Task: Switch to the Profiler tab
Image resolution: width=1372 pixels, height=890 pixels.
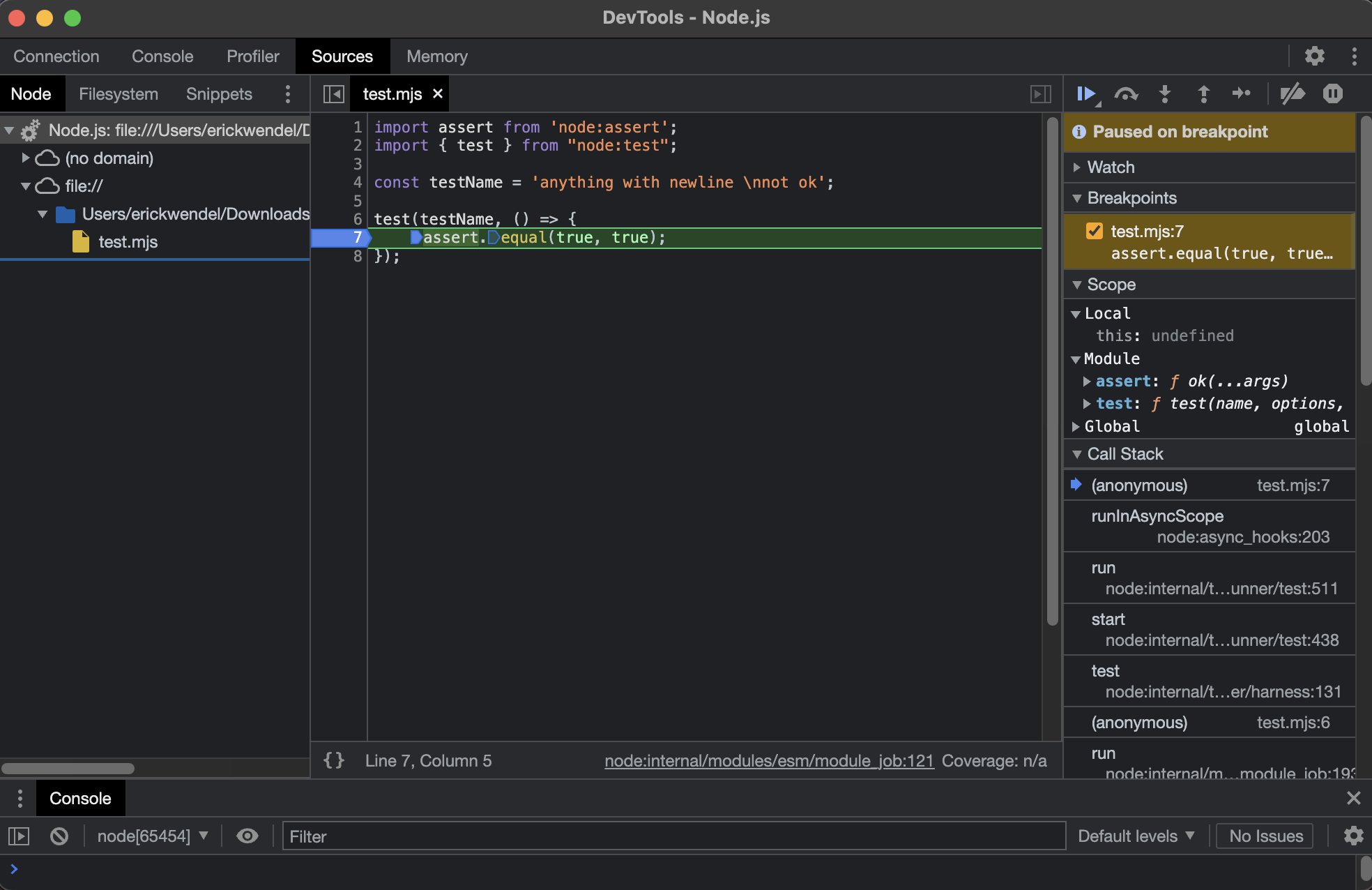Action: [252, 56]
